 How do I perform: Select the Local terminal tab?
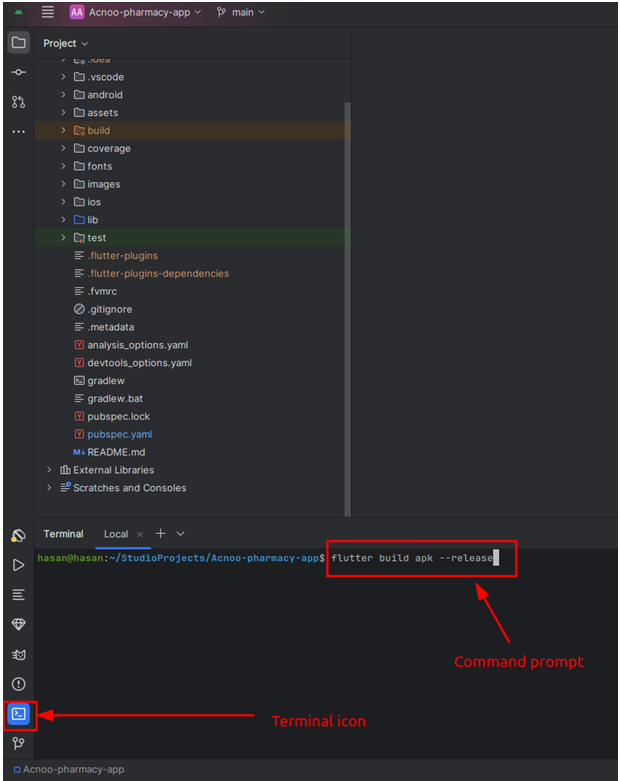(x=116, y=534)
